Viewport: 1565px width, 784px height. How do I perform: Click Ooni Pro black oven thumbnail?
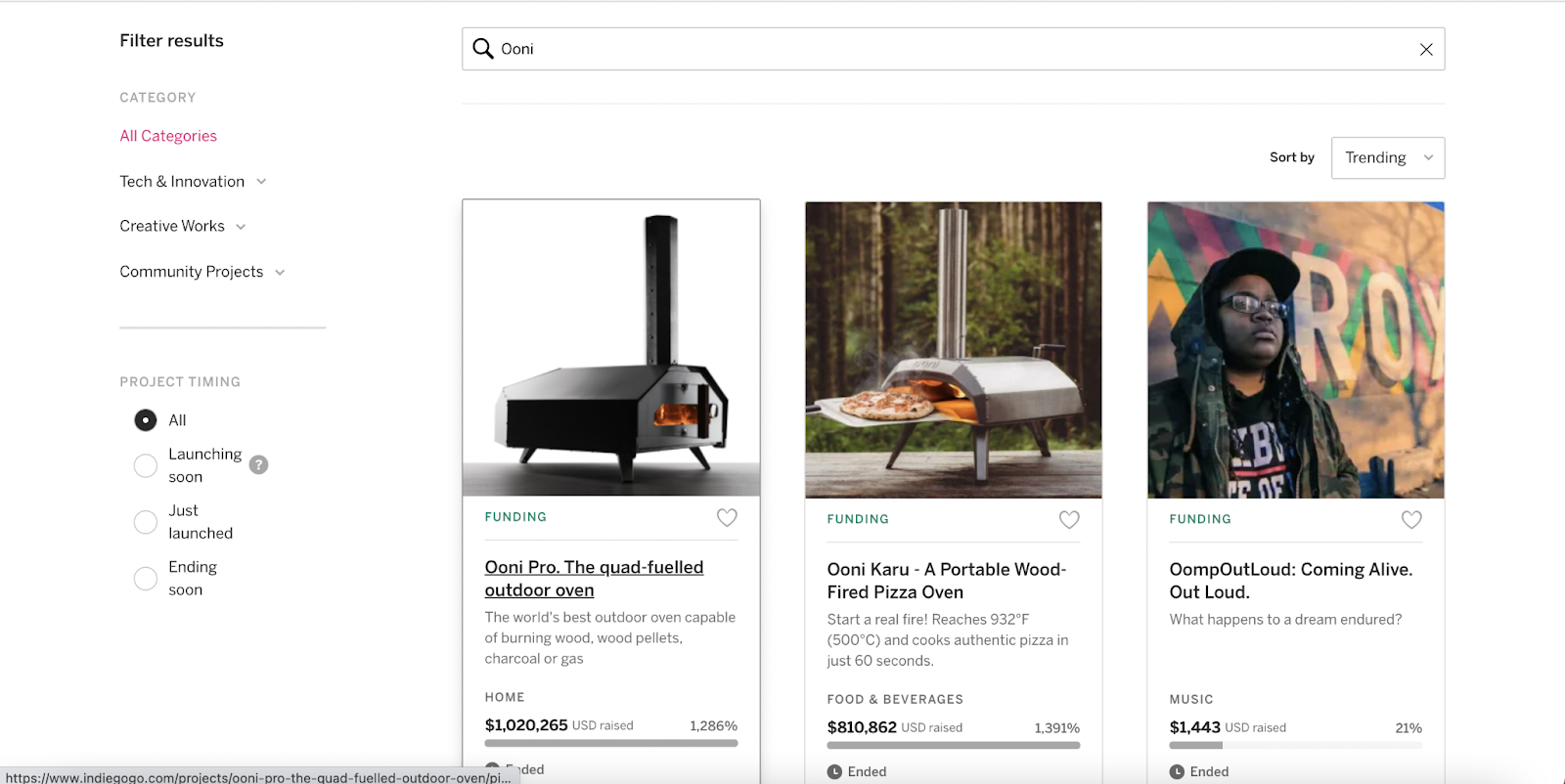pos(611,348)
